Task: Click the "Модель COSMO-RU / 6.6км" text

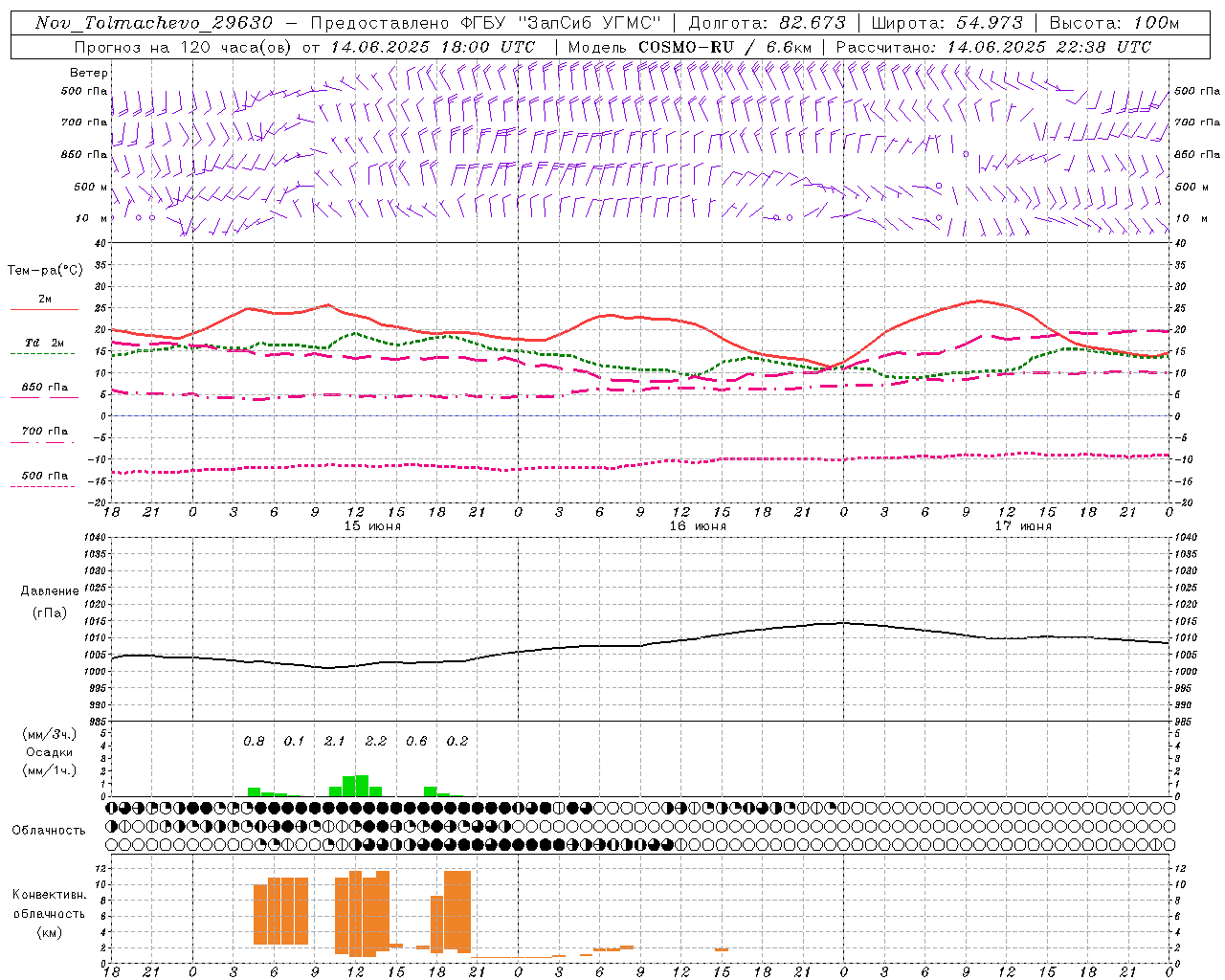Action: click(x=691, y=47)
